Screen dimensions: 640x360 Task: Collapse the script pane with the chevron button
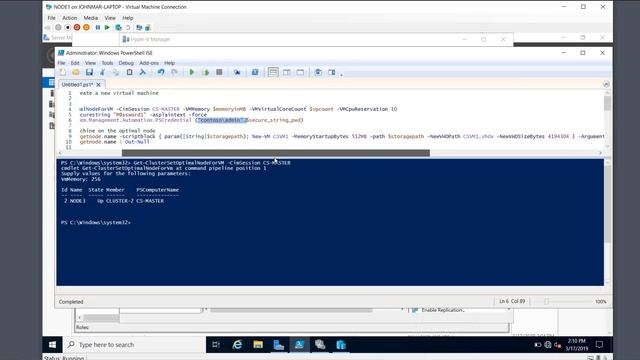[606, 84]
